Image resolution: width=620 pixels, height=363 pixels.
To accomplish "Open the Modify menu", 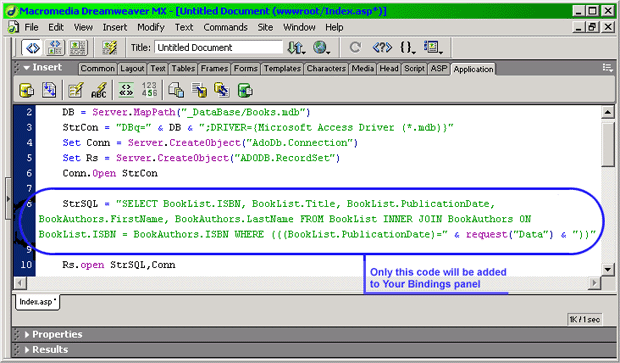I will tap(151, 27).
